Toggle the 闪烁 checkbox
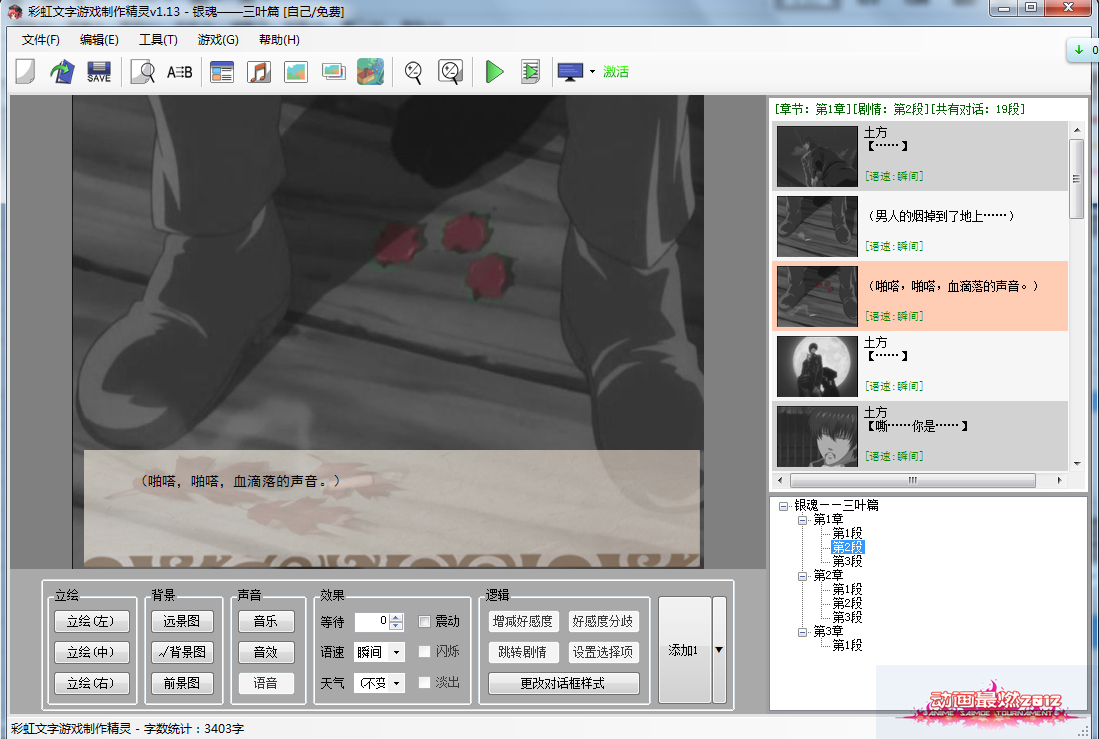 [x=425, y=652]
